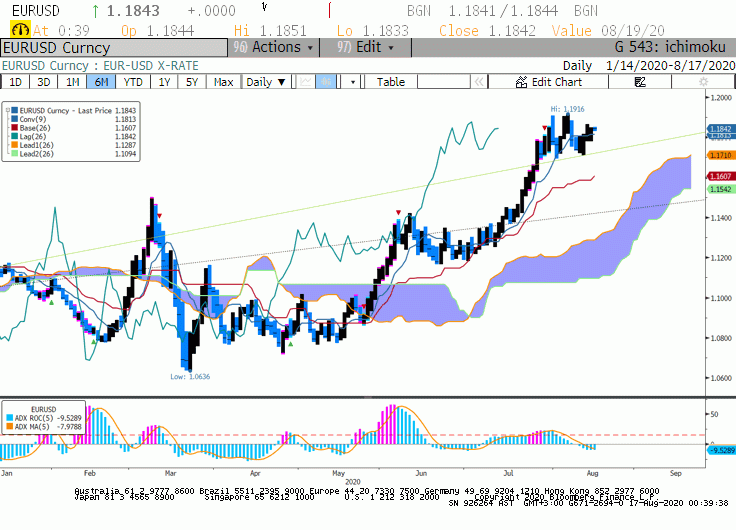Screen dimensions: 736x530
Task: Open chart settings gear icon
Action: pyautogui.click(x=703, y=82)
